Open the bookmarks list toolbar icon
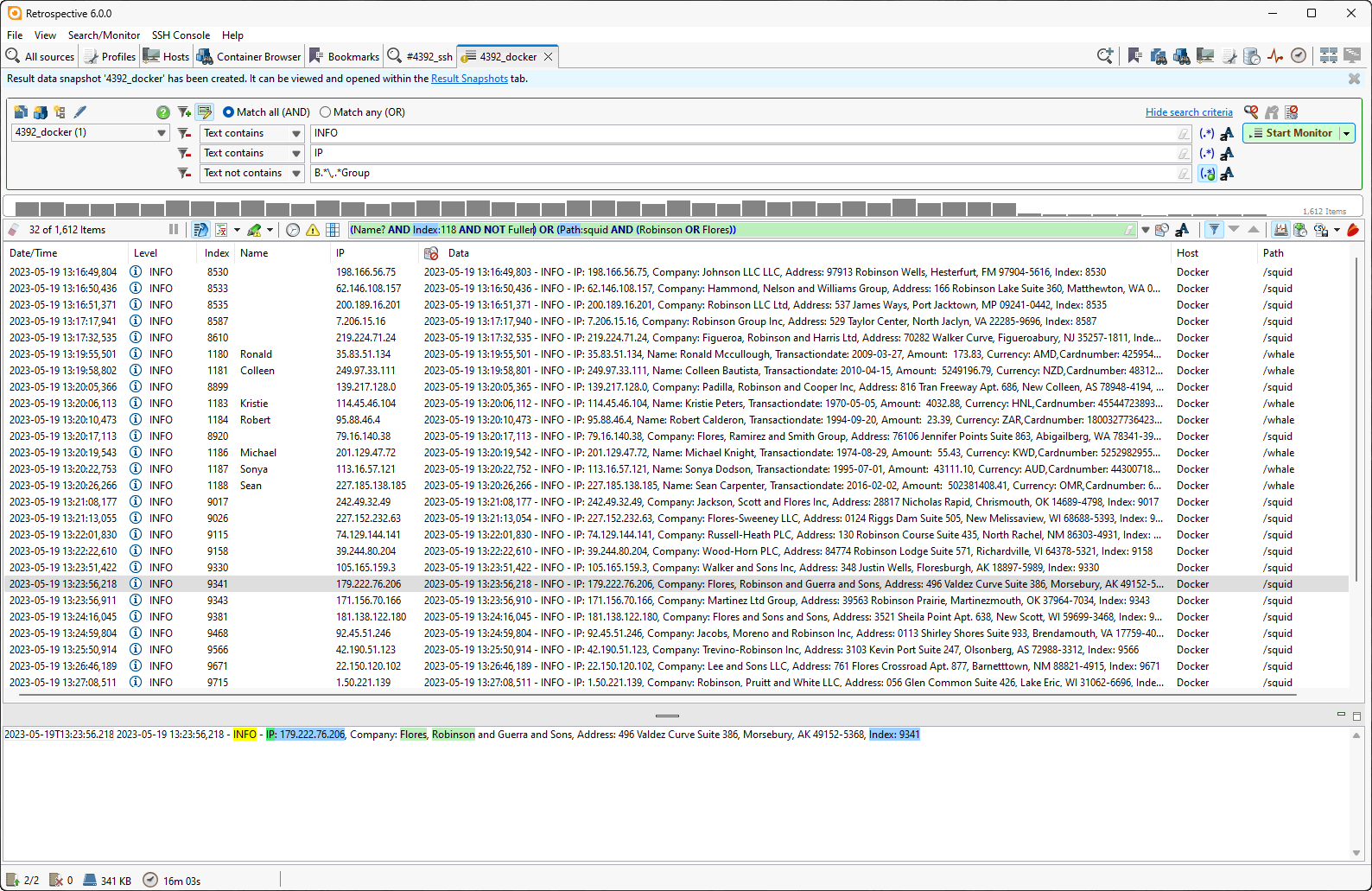The width and height of the screenshot is (1372, 891). (1134, 56)
